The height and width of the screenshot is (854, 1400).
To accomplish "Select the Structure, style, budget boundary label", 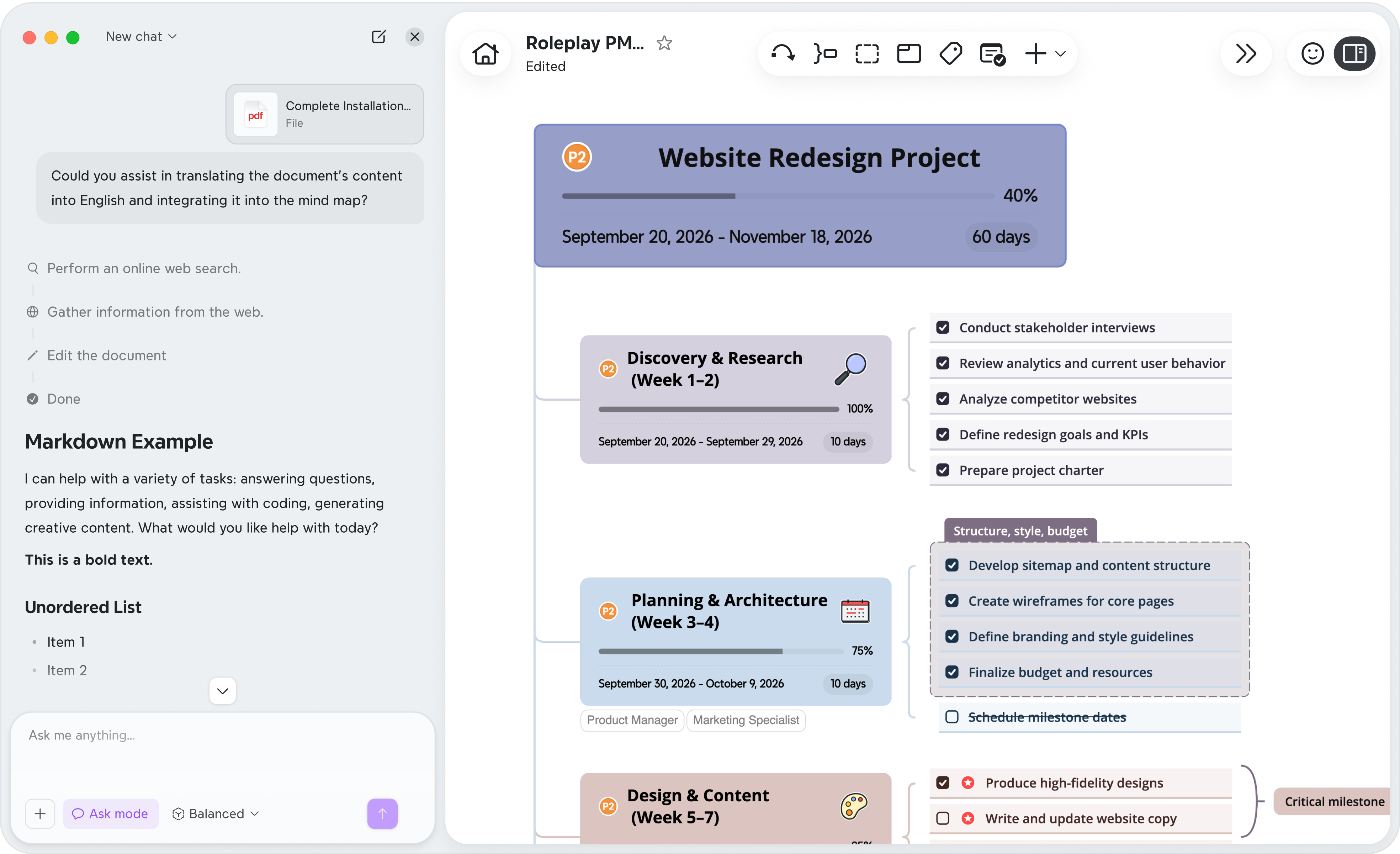I will 1020,531.
